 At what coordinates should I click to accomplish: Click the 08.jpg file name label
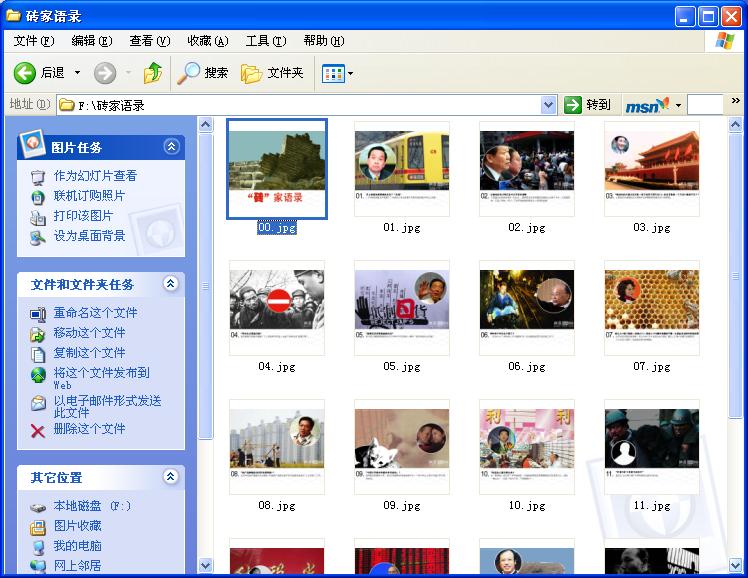(277, 506)
